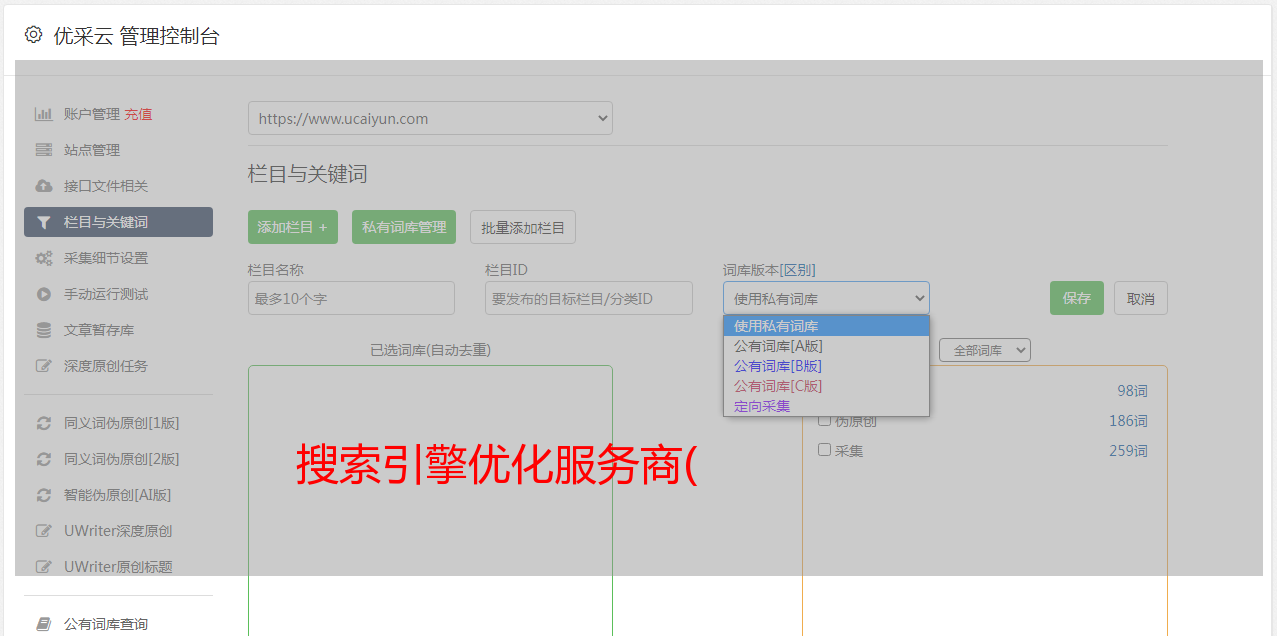The height and width of the screenshot is (636, 1277).
Task: Check the 采集 keyword library checkbox
Action: [x=825, y=450]
